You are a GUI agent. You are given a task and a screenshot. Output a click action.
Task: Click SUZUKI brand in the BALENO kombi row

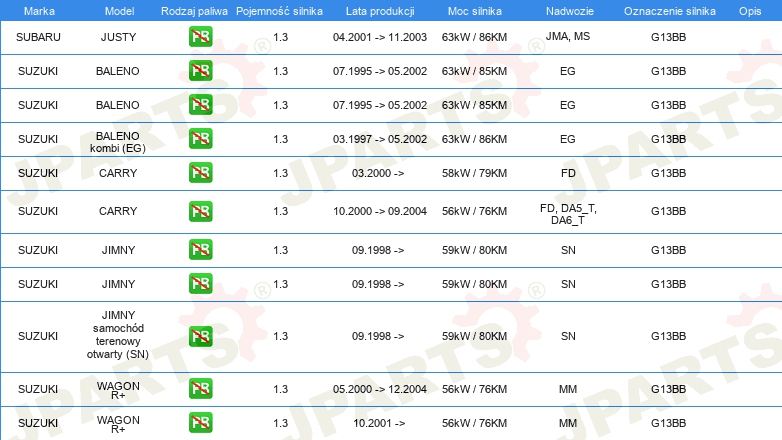(x=38, y=139)
